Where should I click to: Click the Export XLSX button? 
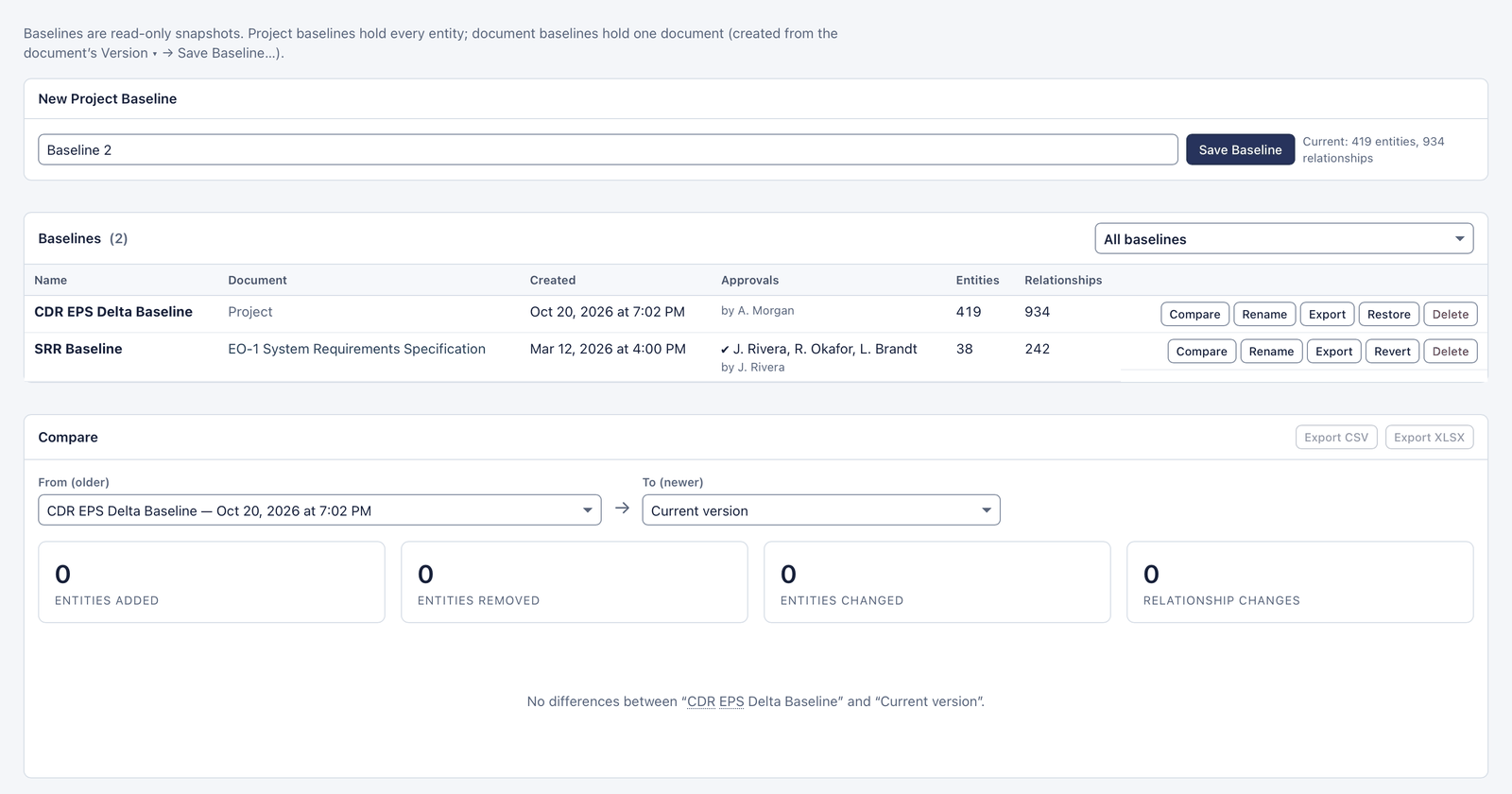click(x=1429, y=437)
